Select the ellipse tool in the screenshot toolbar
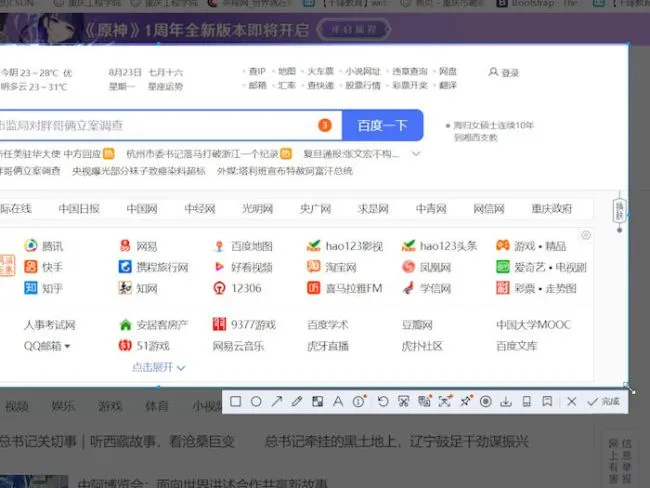The image size is (650, 488). click(256, 401)
